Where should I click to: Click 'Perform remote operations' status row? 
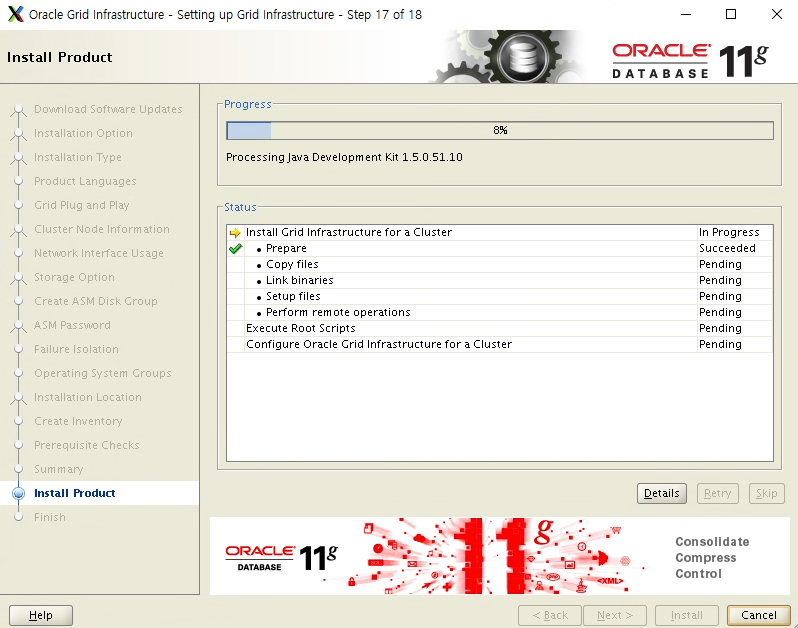tap(500, 312)
